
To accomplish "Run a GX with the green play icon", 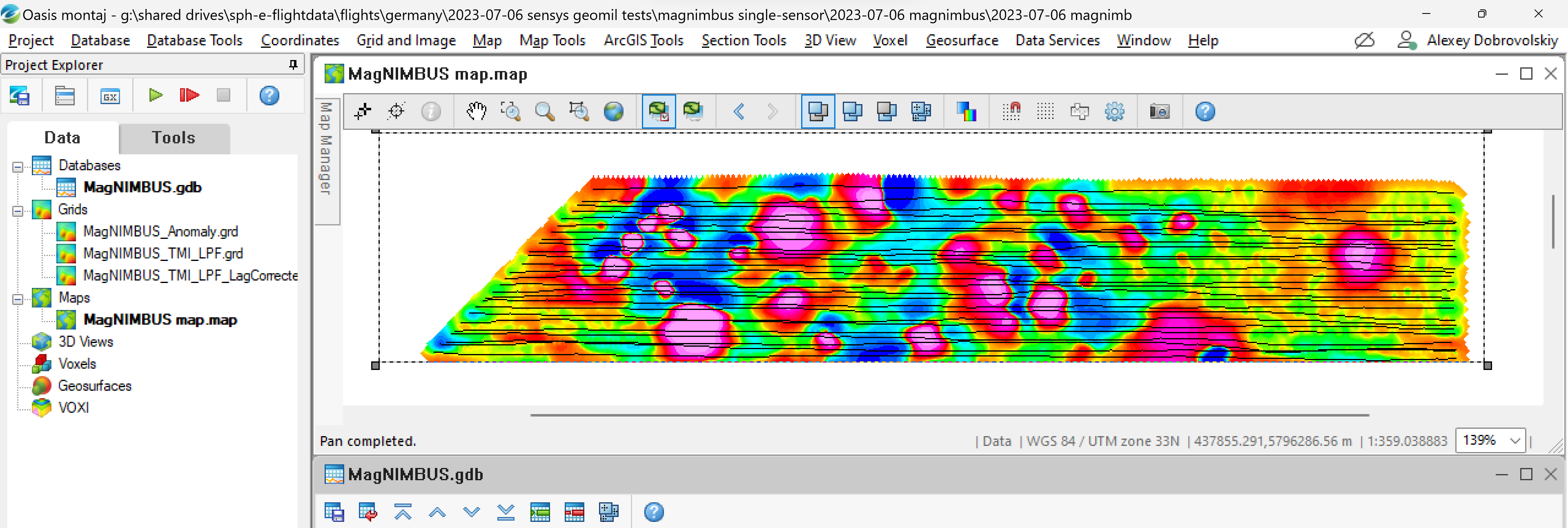I will tap(155, 96).
